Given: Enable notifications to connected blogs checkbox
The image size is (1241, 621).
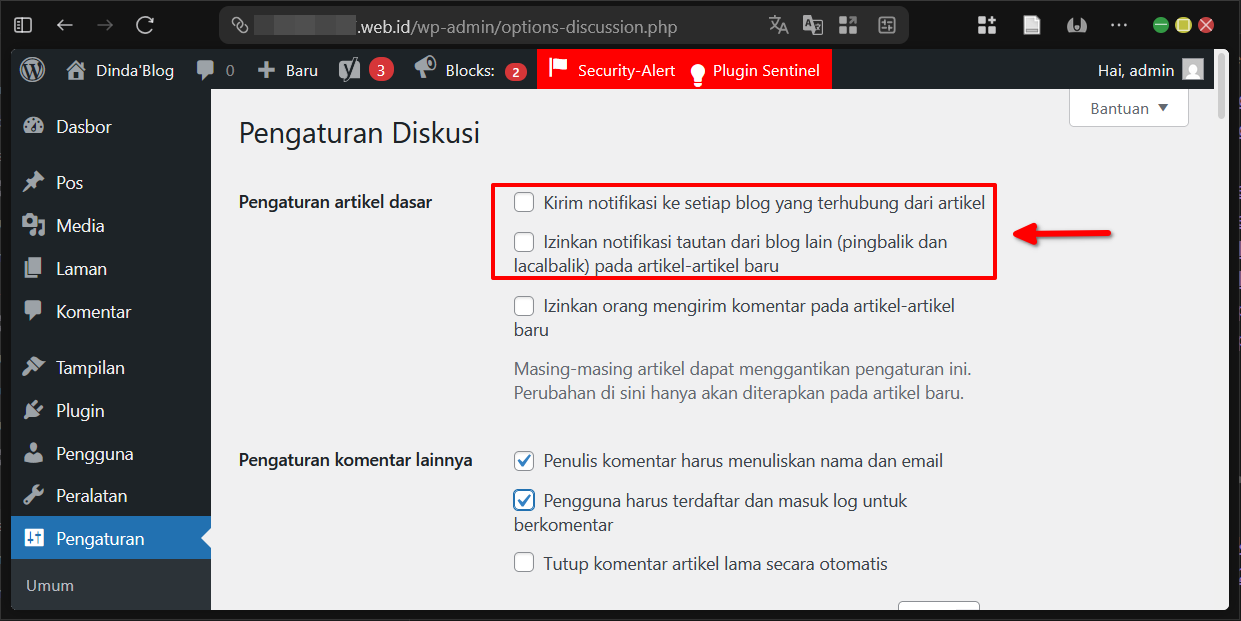Looking at the screenshot, I should coord(523,202).
